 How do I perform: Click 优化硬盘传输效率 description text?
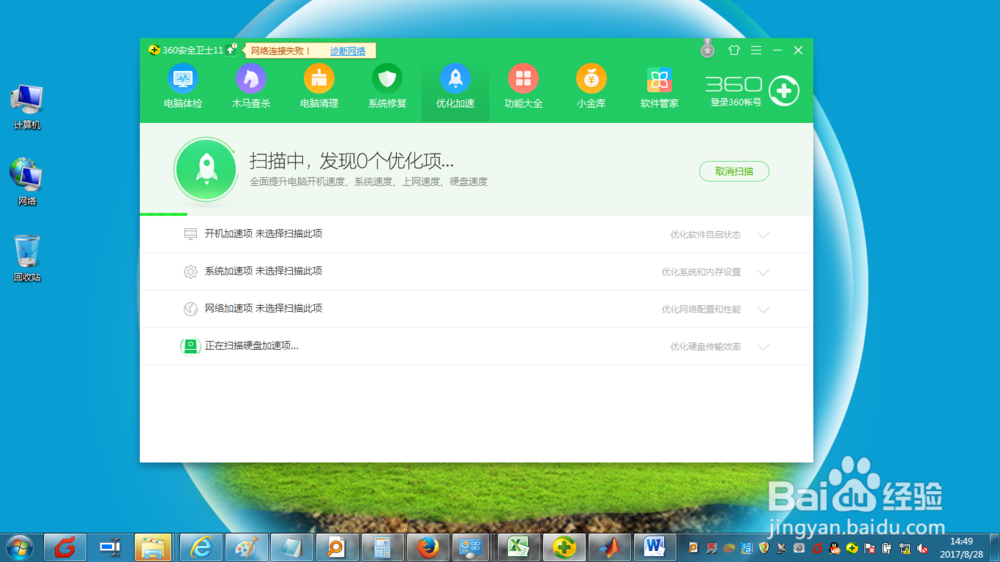tap(705, 347)
